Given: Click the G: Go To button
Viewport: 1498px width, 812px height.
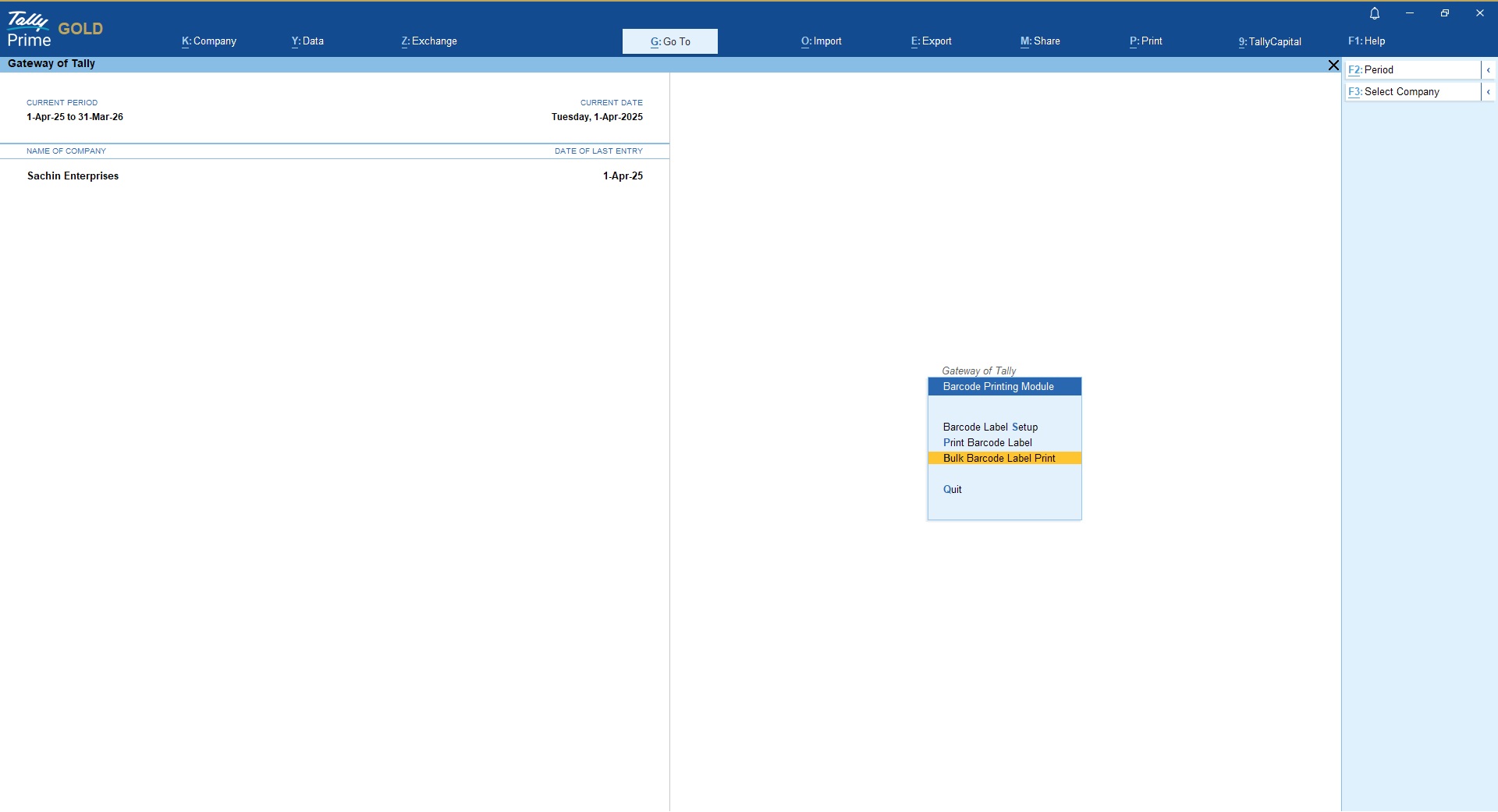Looking at the screenshot, I should [670, 41].
